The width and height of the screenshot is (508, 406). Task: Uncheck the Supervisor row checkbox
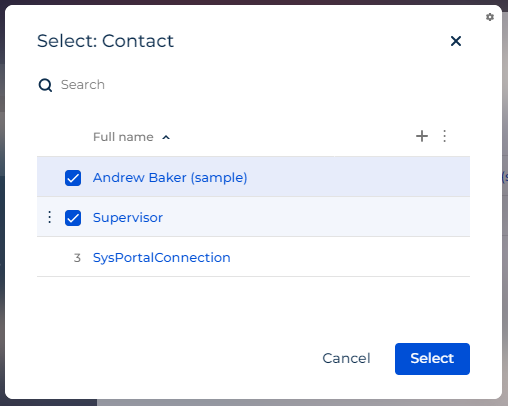click(73, 218)
